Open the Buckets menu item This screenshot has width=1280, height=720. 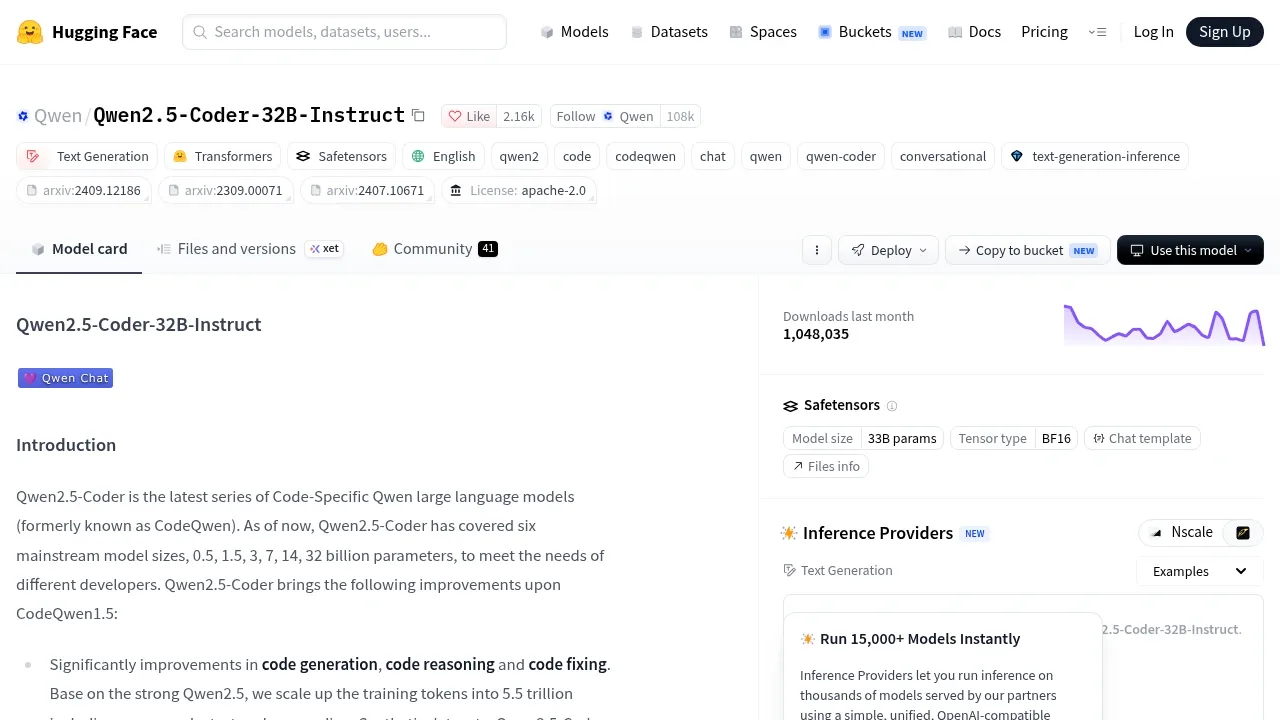(871, 32)
